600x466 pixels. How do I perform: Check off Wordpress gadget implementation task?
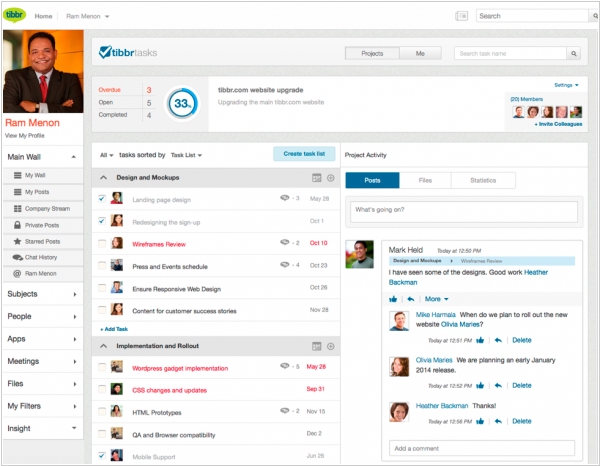coord(102,367)
